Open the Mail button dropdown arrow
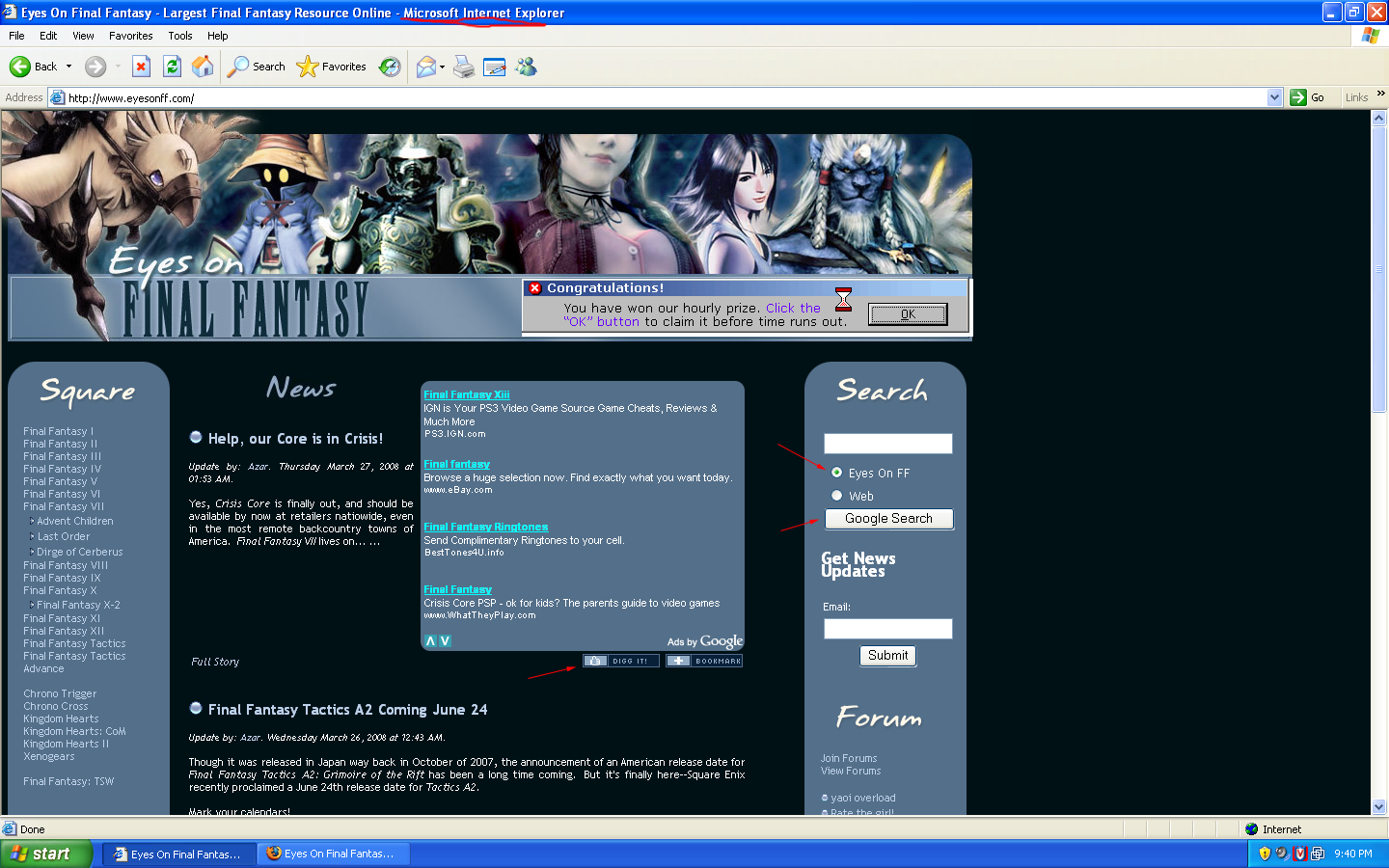The image size is (1389, 868). click(x=442, y=67)
